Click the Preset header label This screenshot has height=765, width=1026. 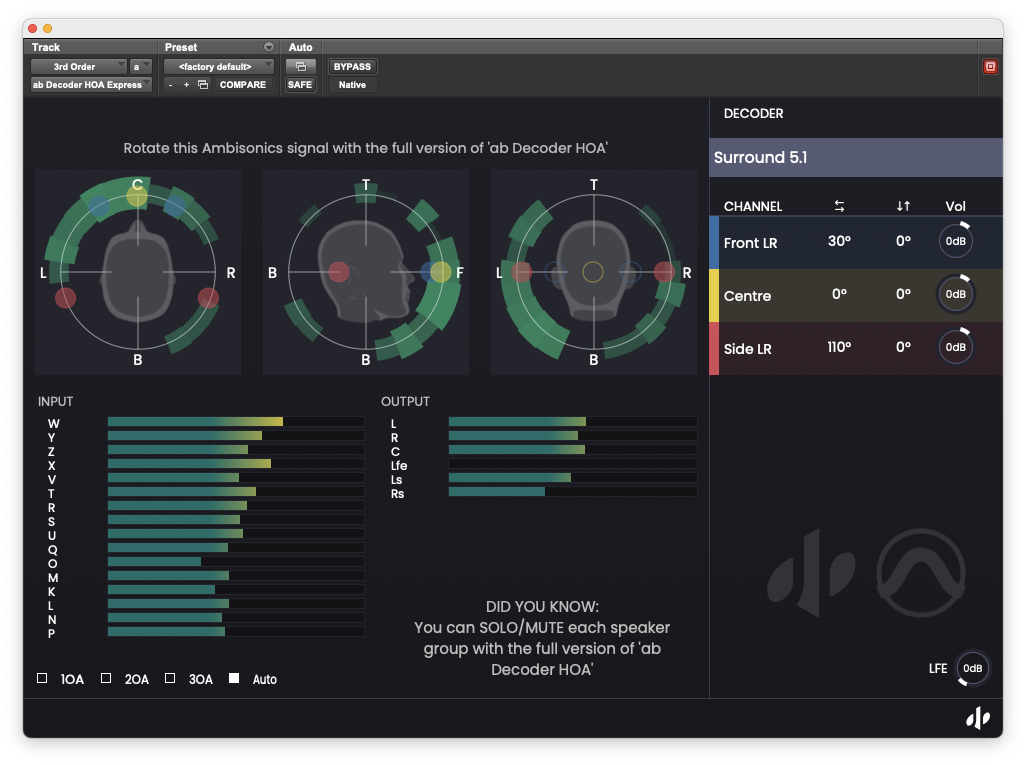tap(181, 47)
